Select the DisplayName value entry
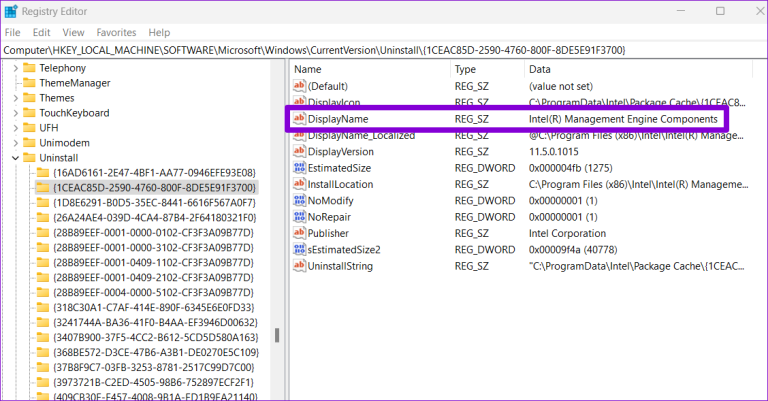 point(338,119)
